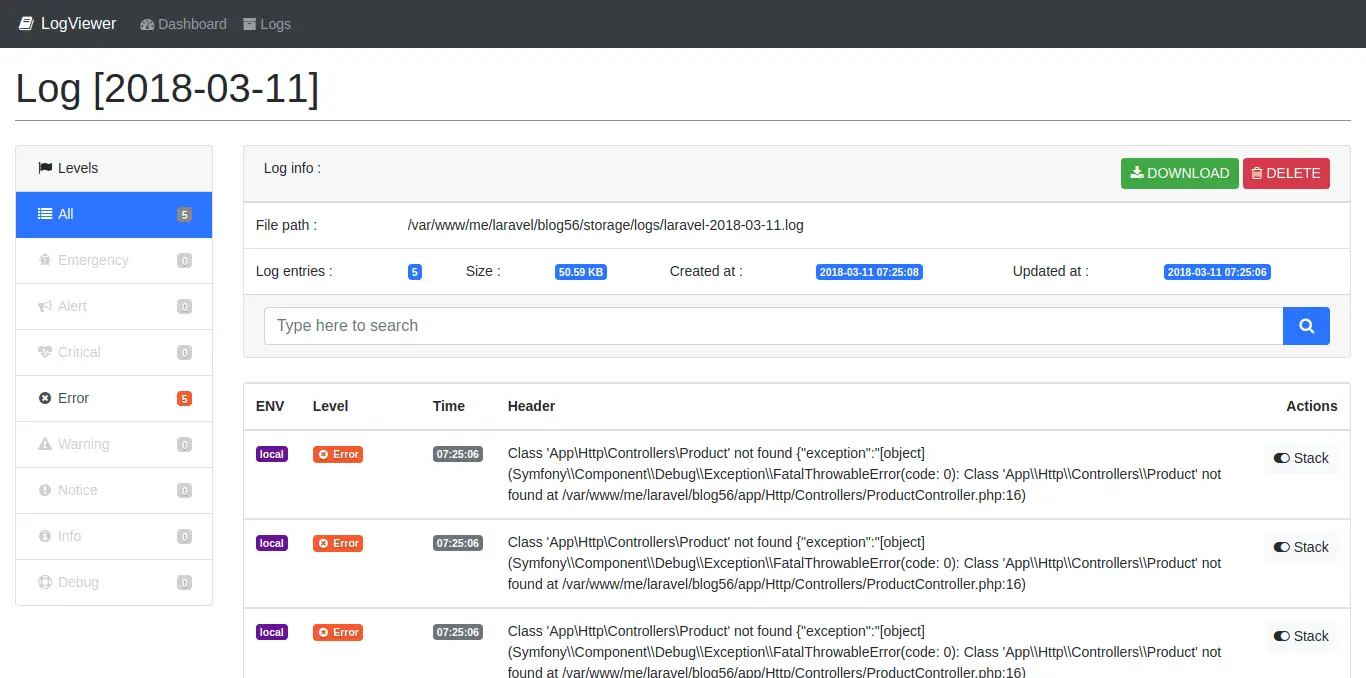Toggle Stack for the first log entry
This screenshot has width=1366, height=678.
click(x=1301, y=458)
